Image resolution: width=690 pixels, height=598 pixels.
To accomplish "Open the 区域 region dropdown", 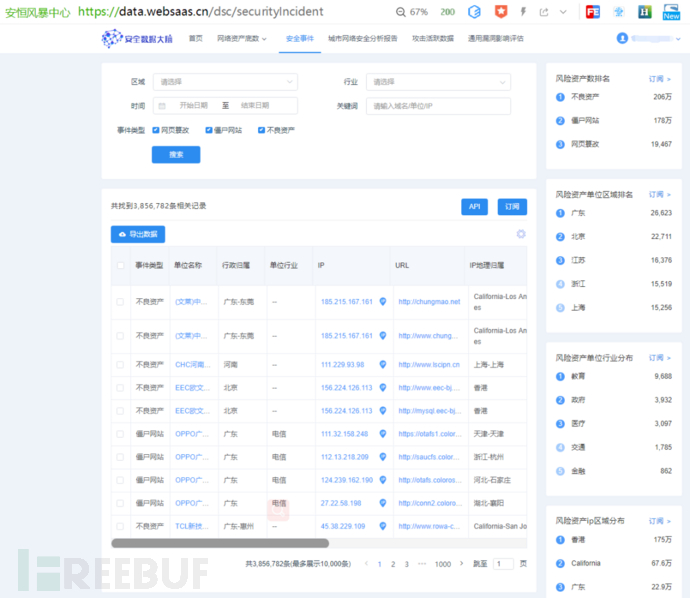I will 225,82.
